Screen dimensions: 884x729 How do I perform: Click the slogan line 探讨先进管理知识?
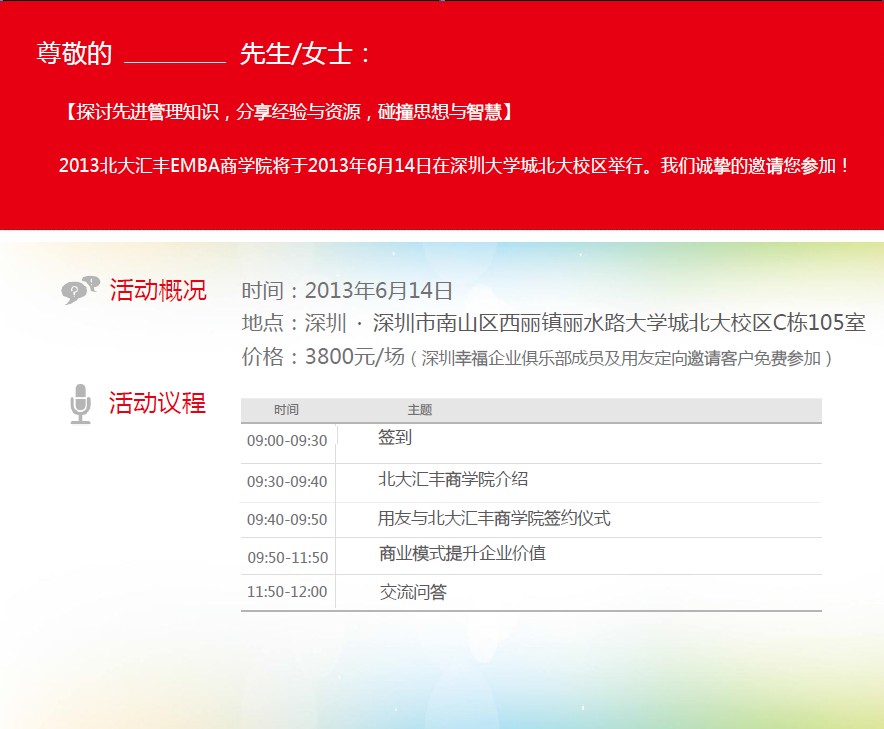point(288,112)
